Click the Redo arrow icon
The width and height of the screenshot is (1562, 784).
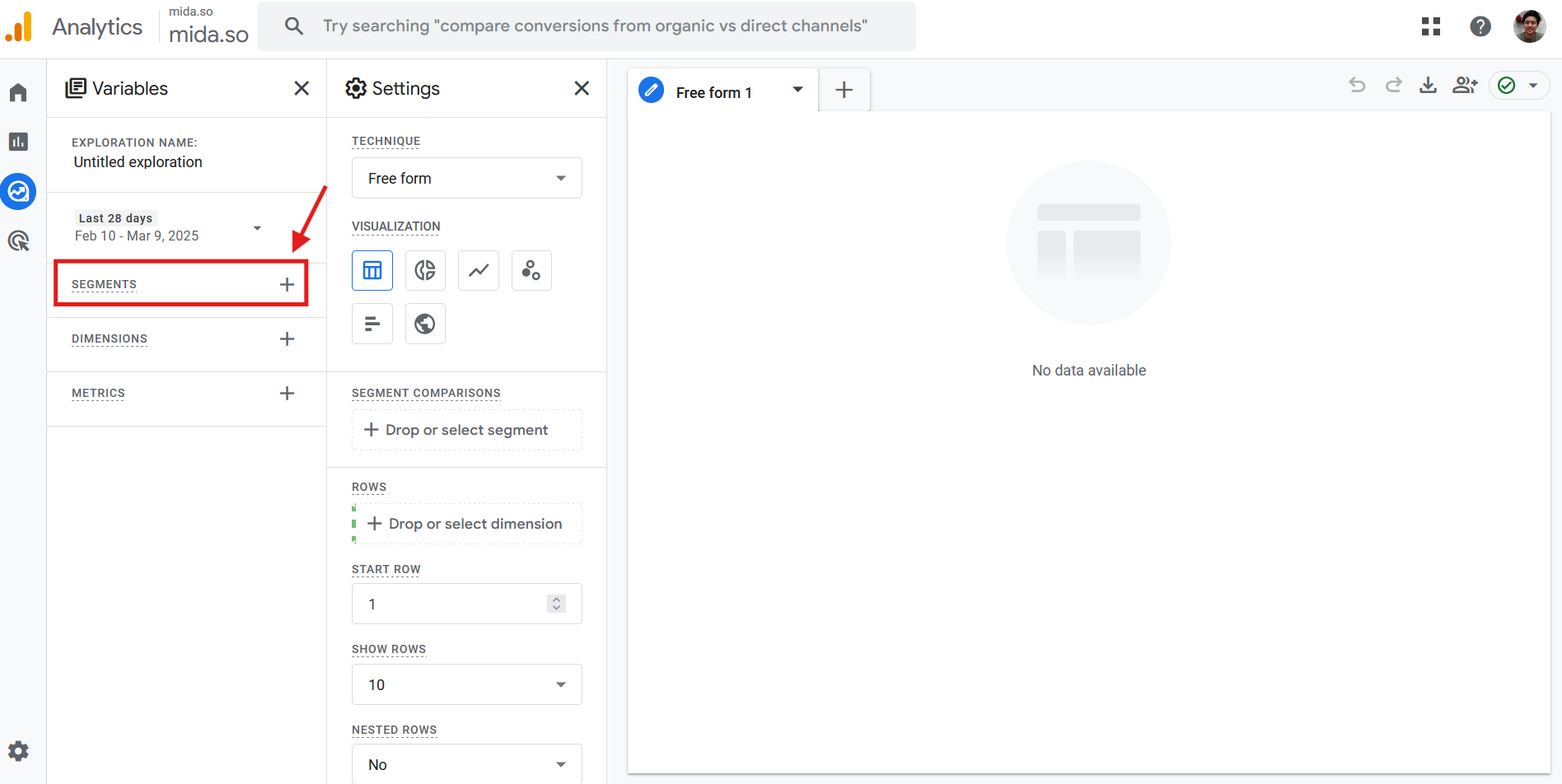[1393, 85]
